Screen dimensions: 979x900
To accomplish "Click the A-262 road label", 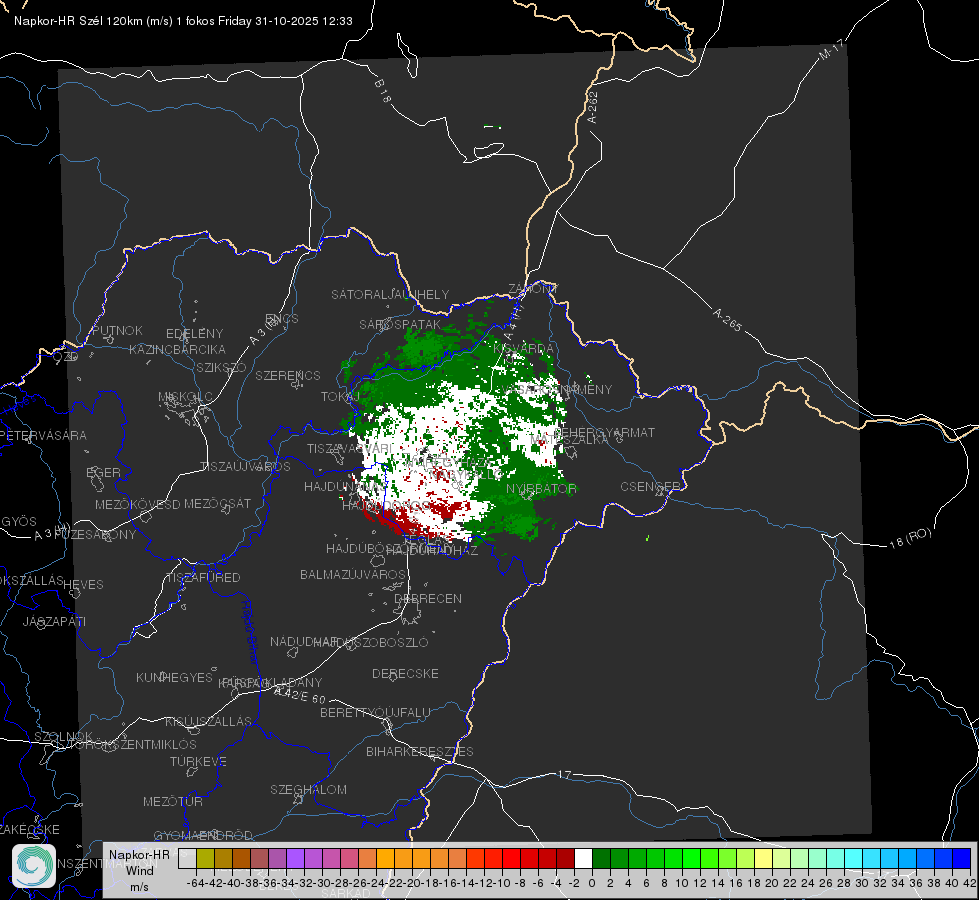I will click(x=593, y=107).
